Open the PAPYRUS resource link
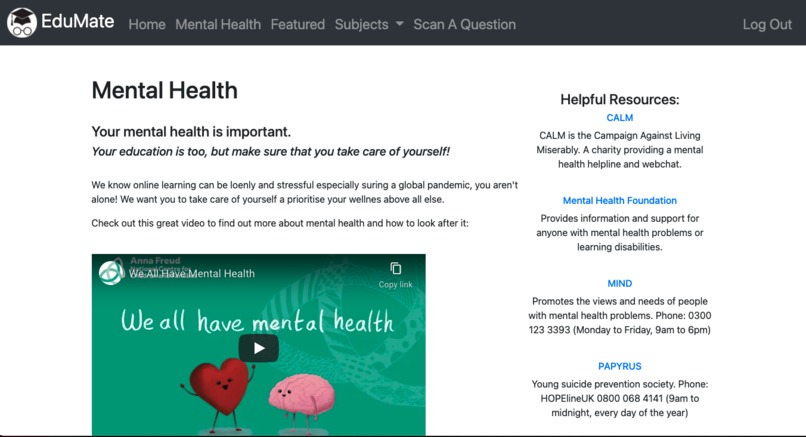Image resolution: width=806 pixels, height=437 pixels. (x=619, y=366)
